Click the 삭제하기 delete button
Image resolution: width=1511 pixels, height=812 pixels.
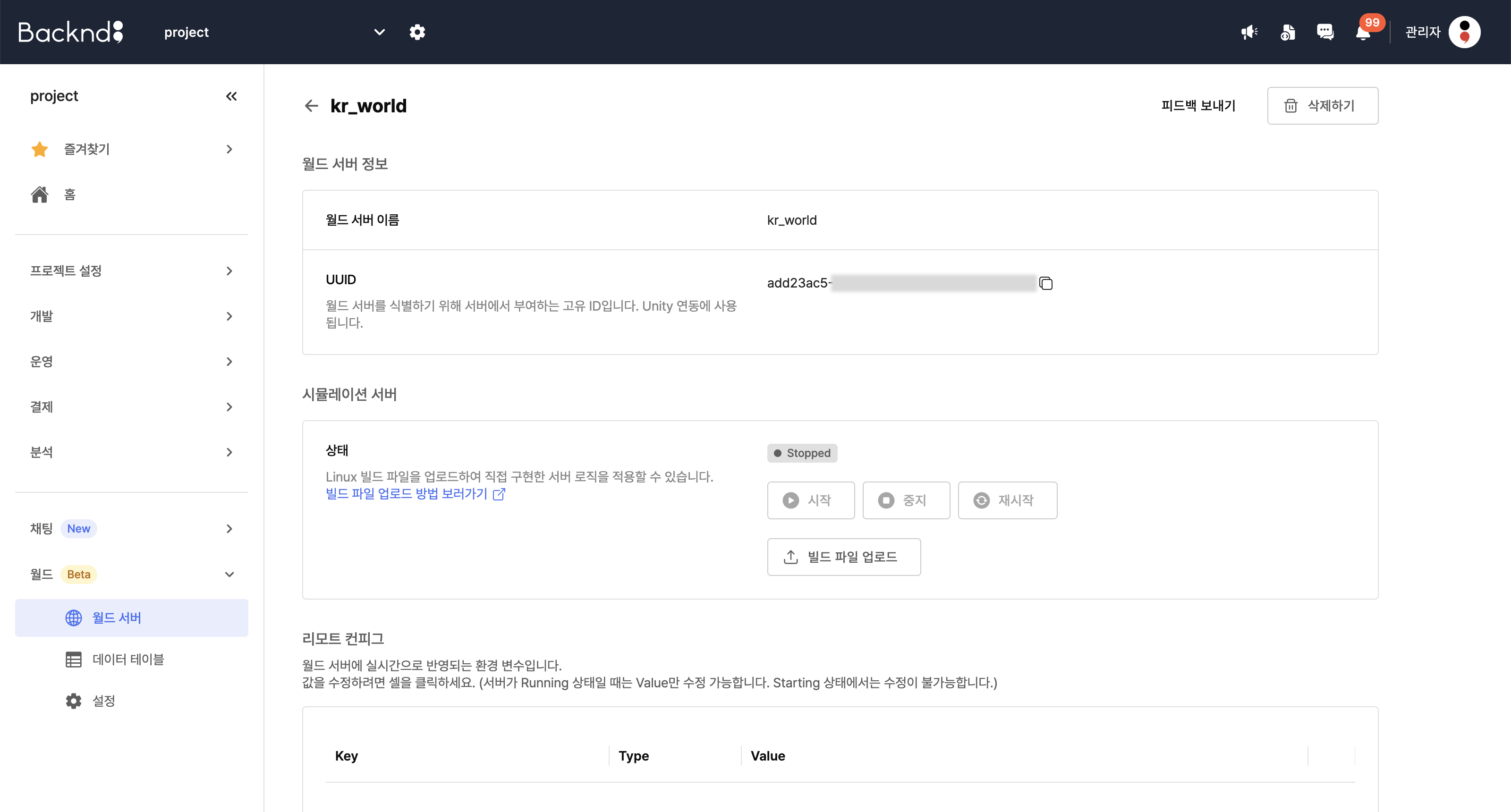[x=1322, y=106]
